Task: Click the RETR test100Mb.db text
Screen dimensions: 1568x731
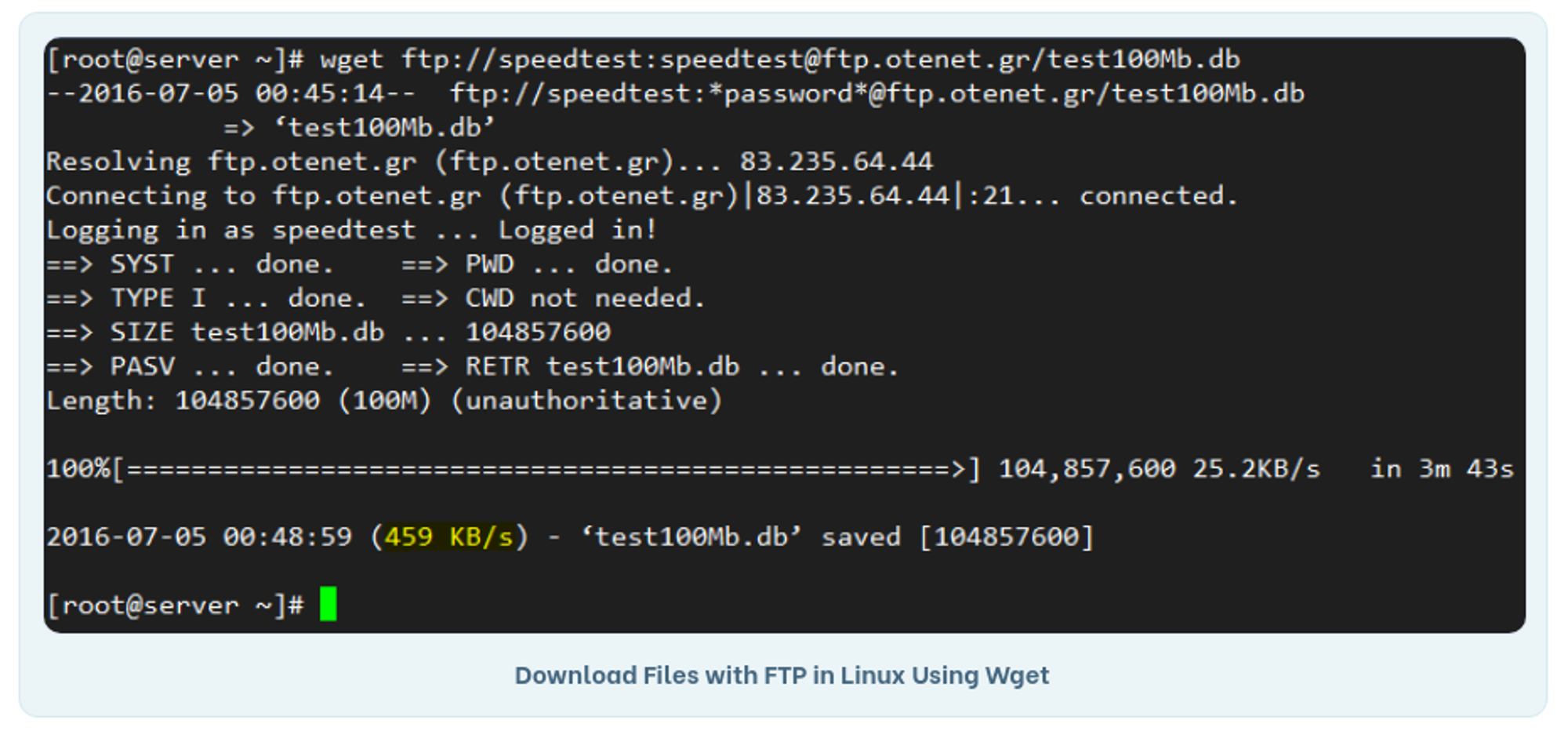Action: [602, 366]
